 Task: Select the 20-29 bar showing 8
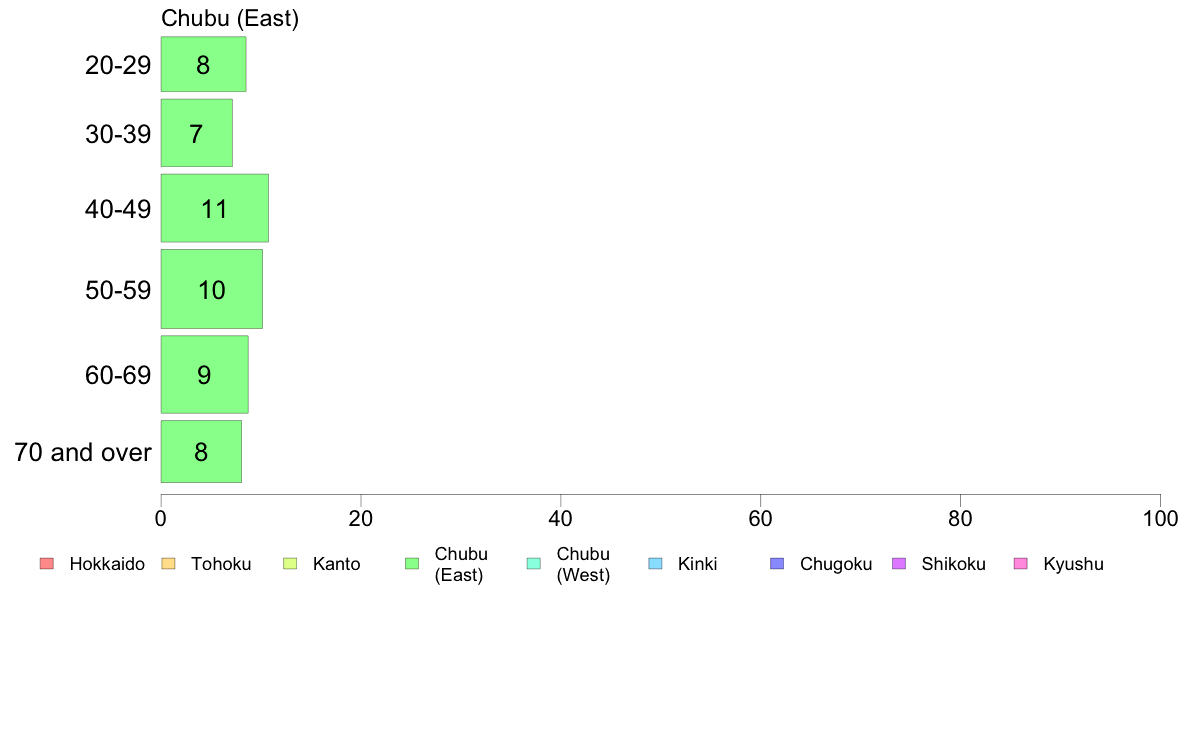203,64
